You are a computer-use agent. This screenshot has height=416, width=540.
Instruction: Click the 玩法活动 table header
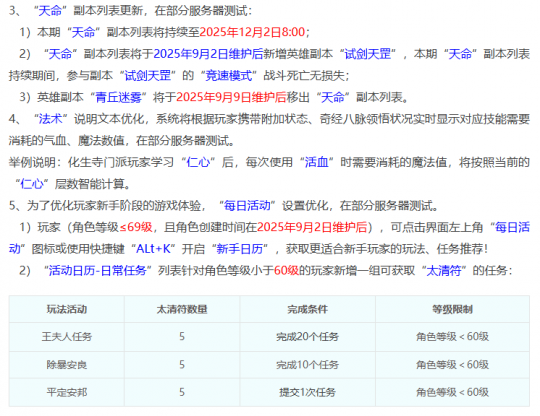67,309
